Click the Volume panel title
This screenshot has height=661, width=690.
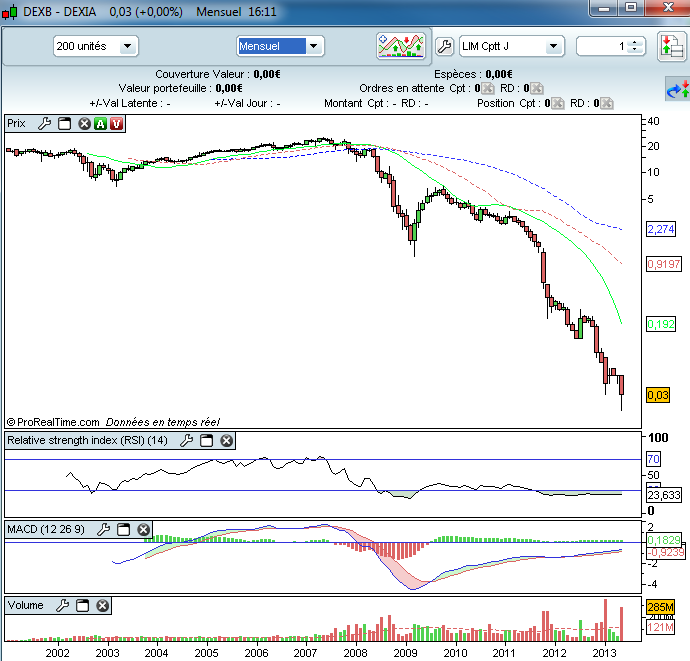[25, 606]
